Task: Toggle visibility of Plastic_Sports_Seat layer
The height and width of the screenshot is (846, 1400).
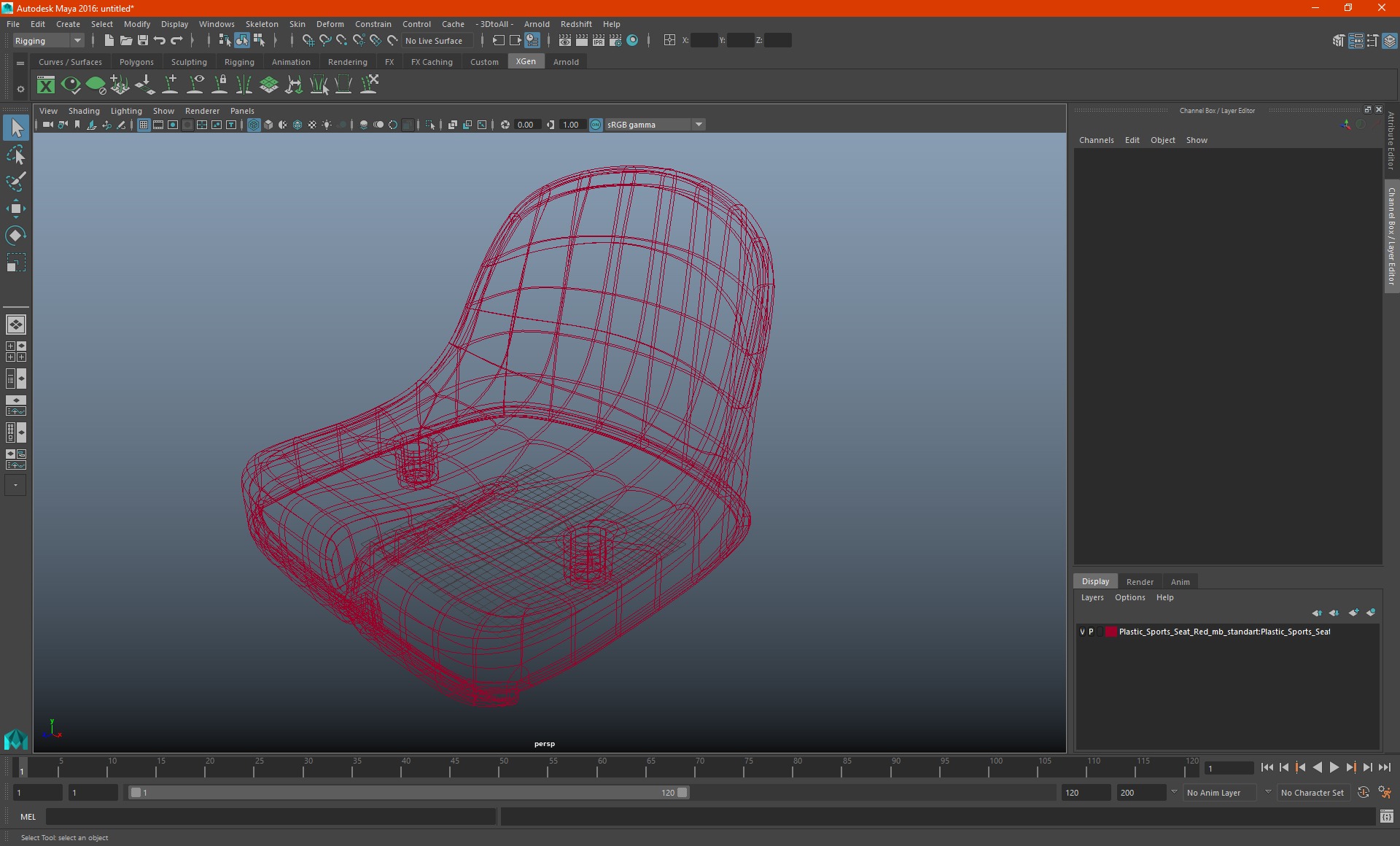Action: pos(1081,631)
